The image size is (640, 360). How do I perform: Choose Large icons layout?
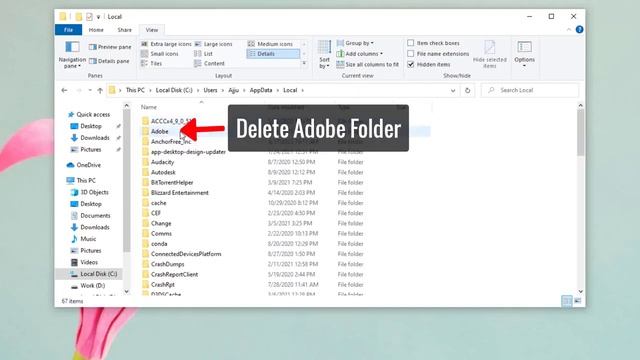point(213,44)
